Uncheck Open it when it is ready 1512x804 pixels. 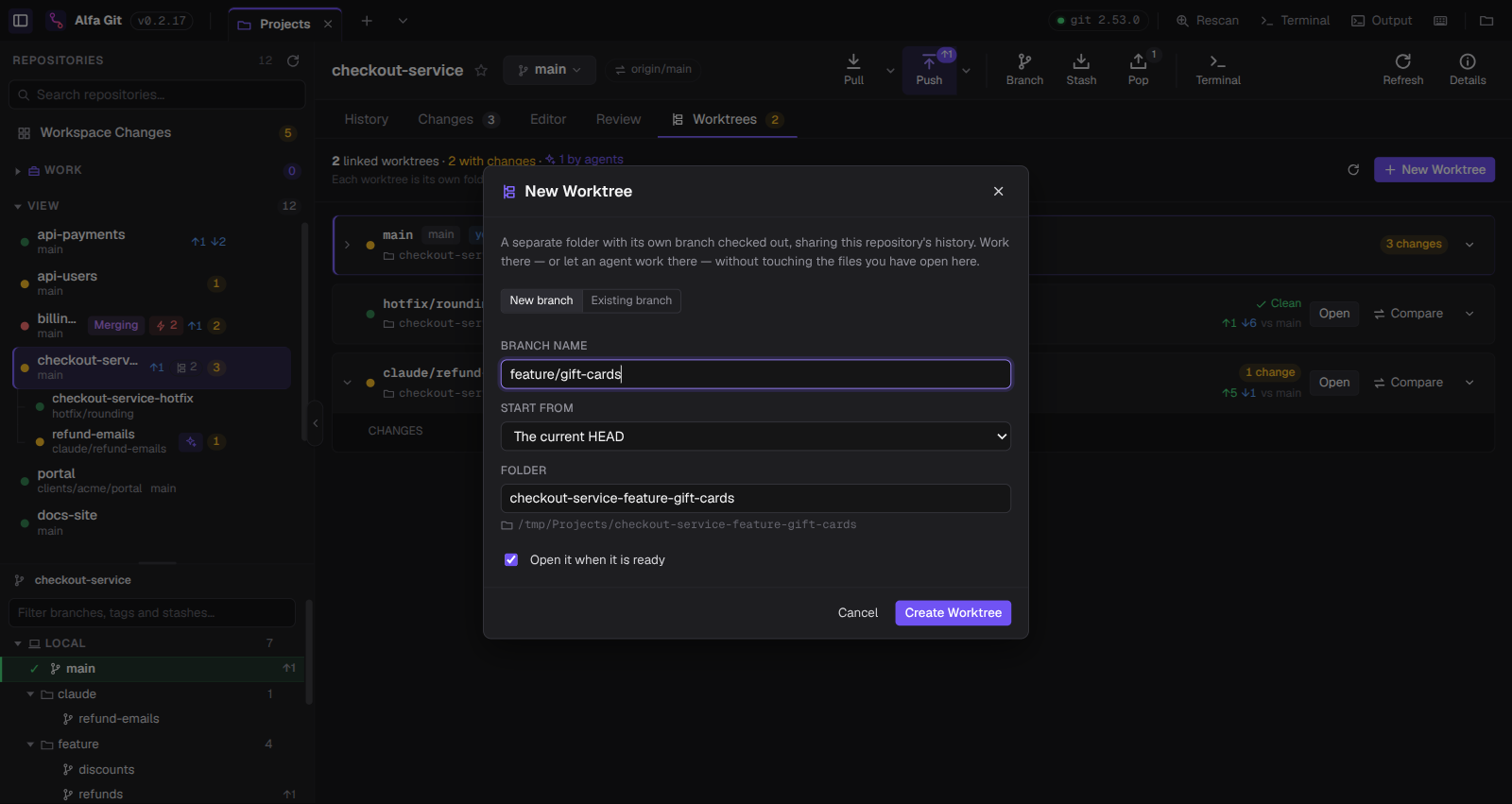(x=511, y=560)
